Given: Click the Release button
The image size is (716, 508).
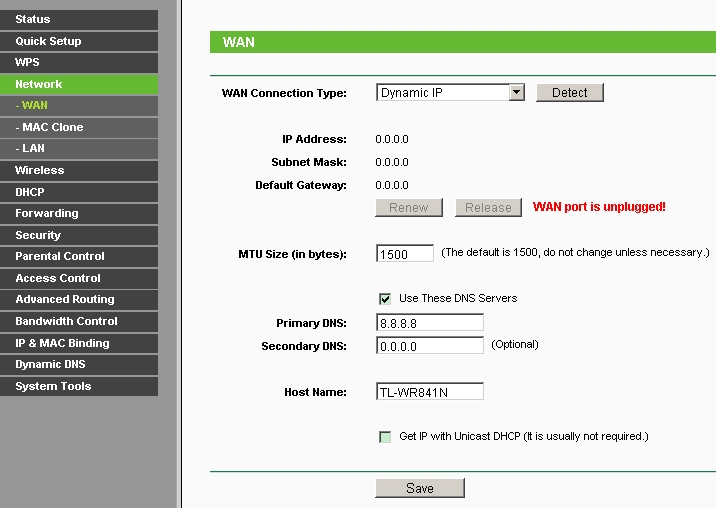Looking at the screenshot, I should (488, 208).
